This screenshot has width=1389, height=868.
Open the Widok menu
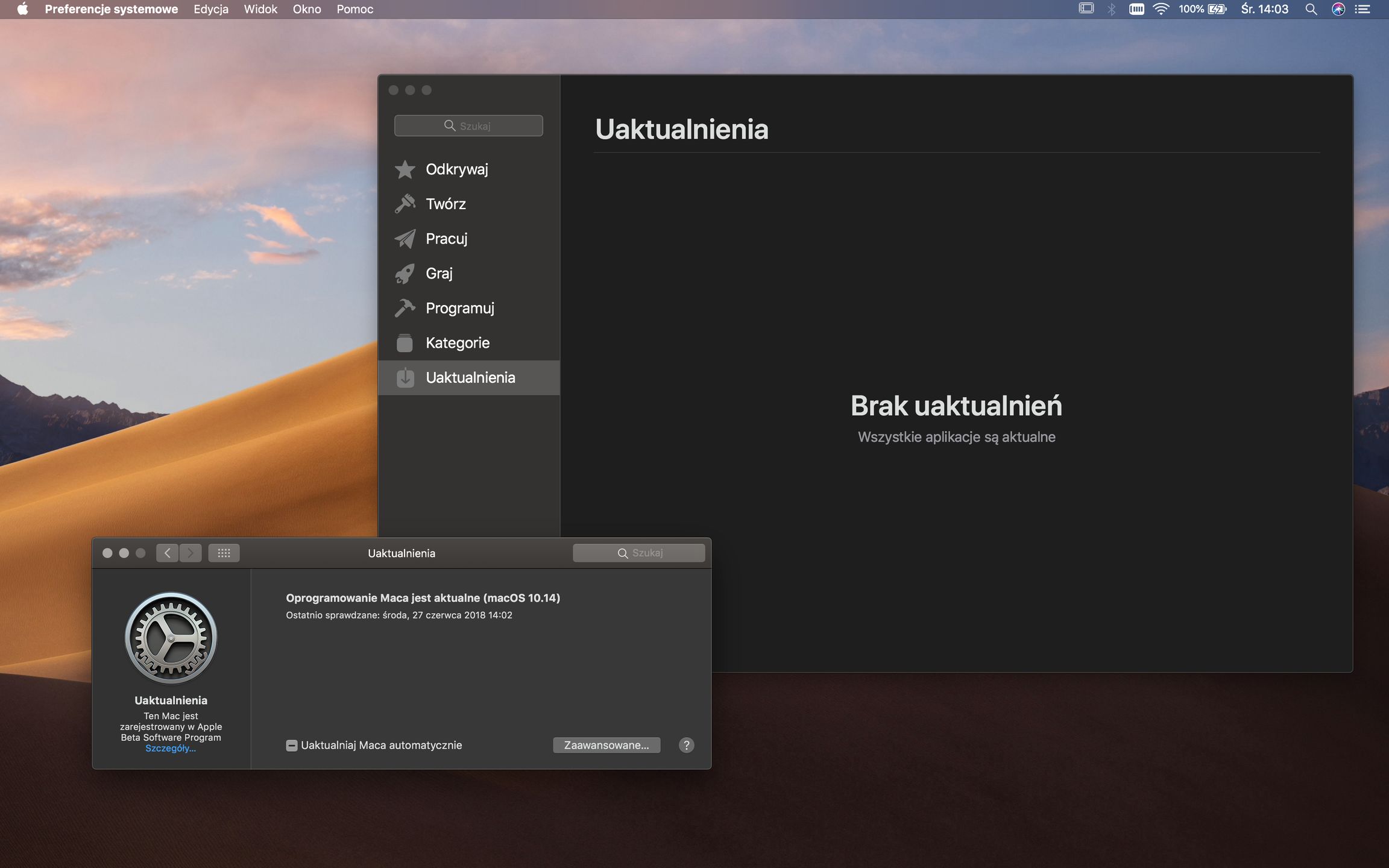click(x=260, y=9)
